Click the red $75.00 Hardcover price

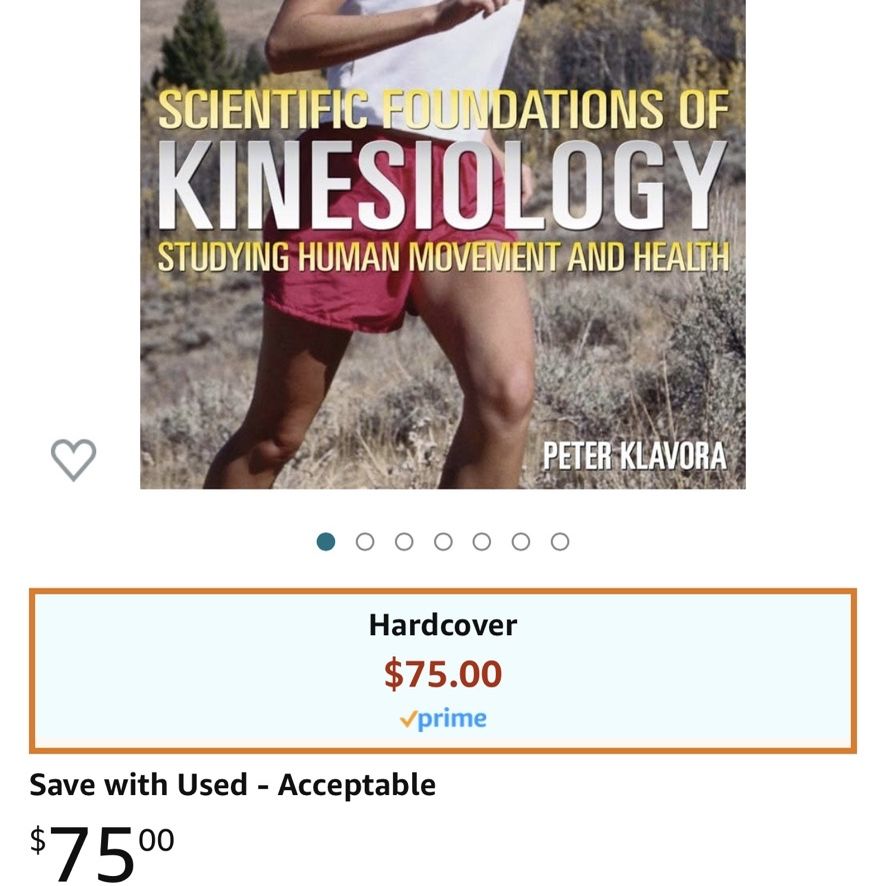[443, 674]
